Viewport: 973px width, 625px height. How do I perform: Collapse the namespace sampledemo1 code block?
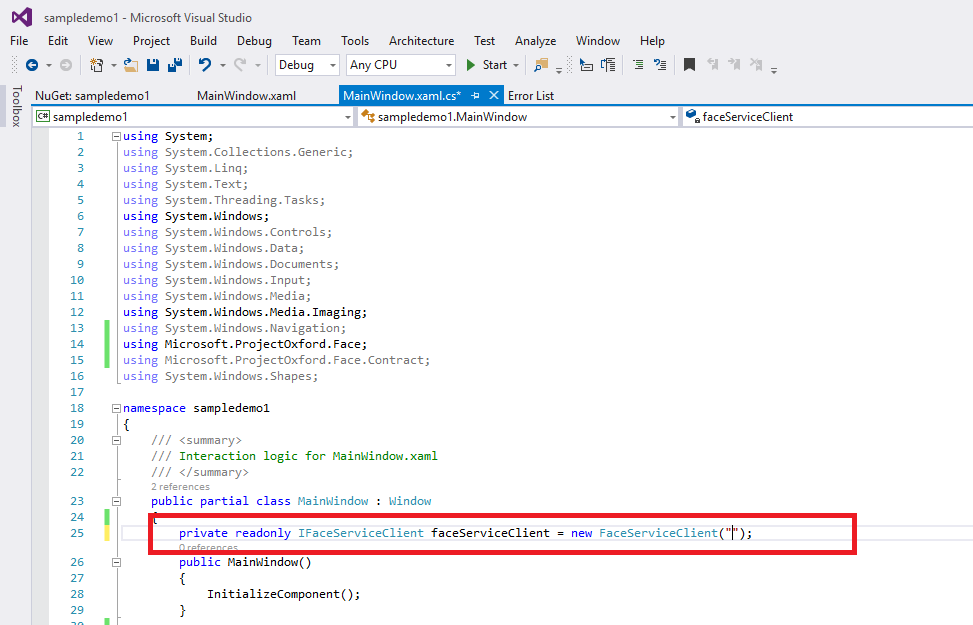pyautogui.click(x=117, y=408)
